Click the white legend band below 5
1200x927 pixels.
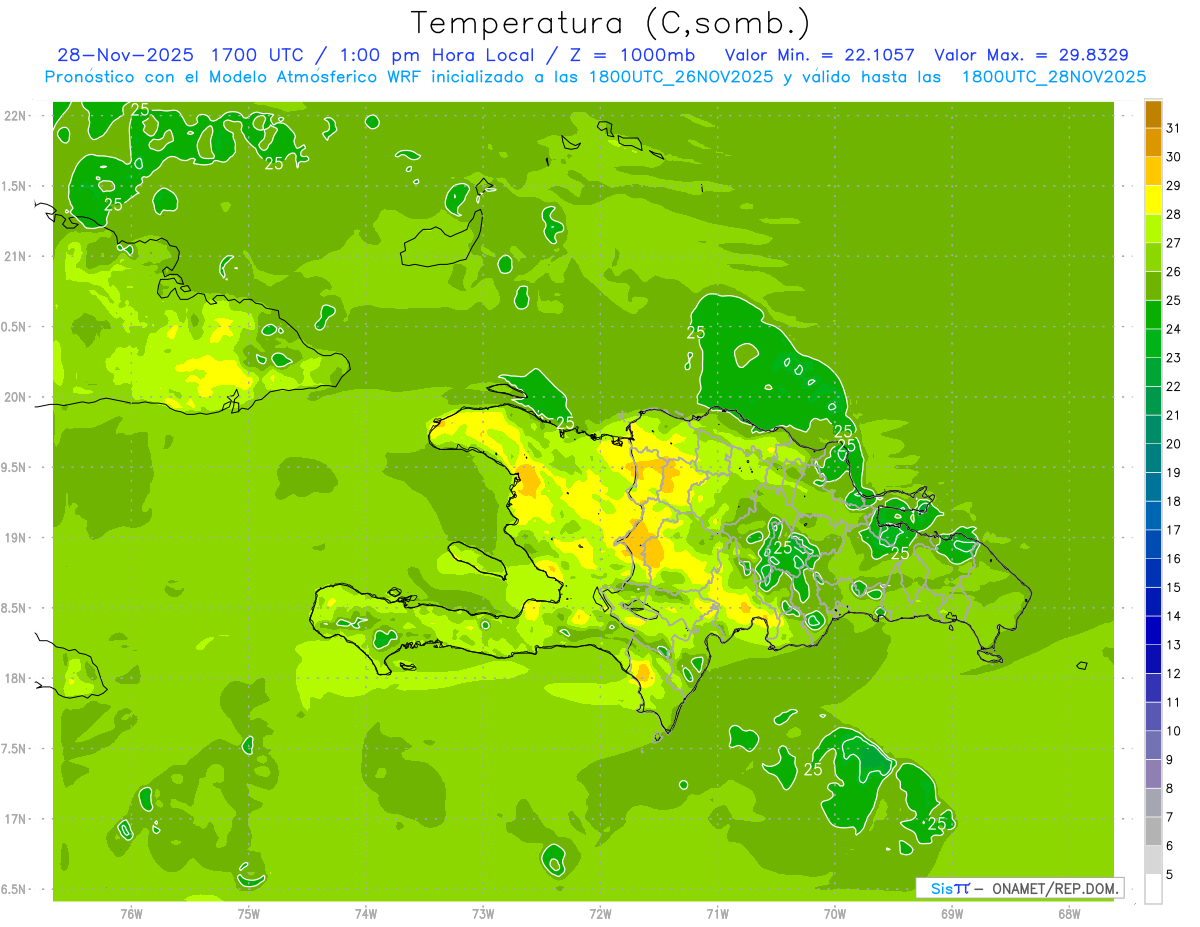1153,889
